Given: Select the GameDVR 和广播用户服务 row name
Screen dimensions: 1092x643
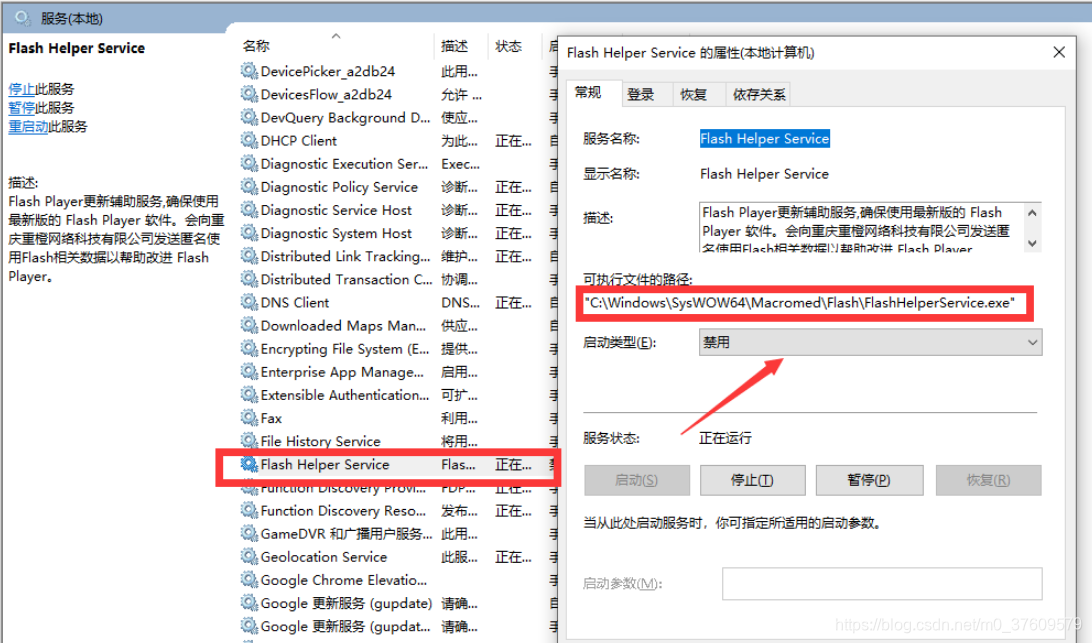Looking at the screenshot, I should (346, 534).
